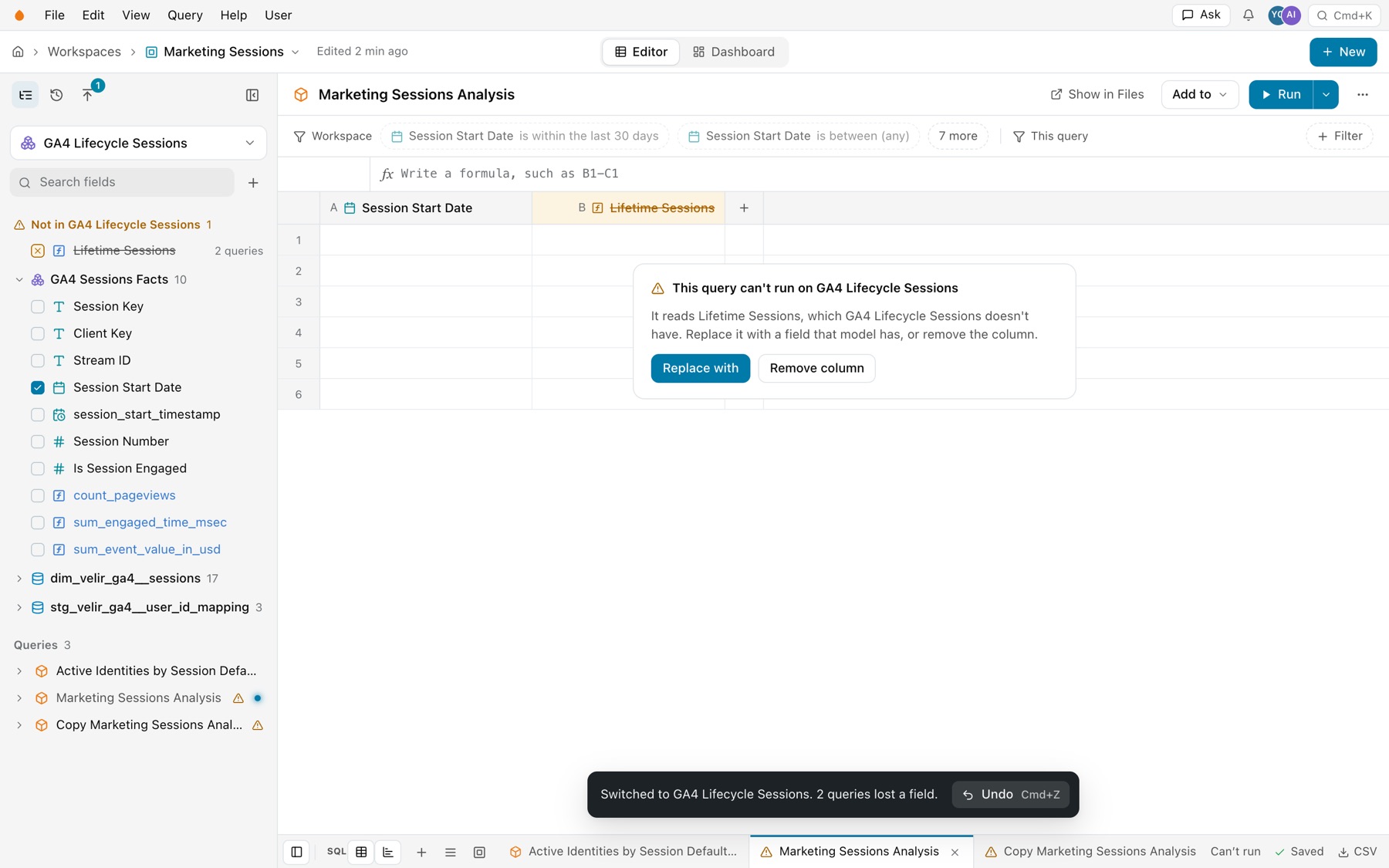Open the version history clock icon
This screenshot has width=1389, height=868.
point(56,95)
